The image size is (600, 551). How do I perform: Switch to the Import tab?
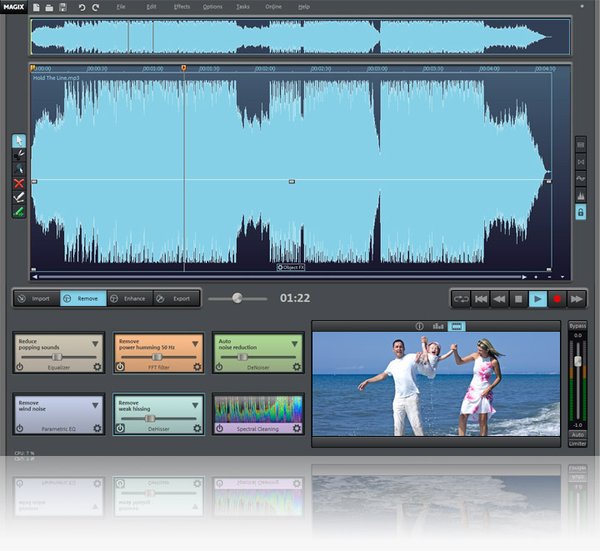(37, 298)
